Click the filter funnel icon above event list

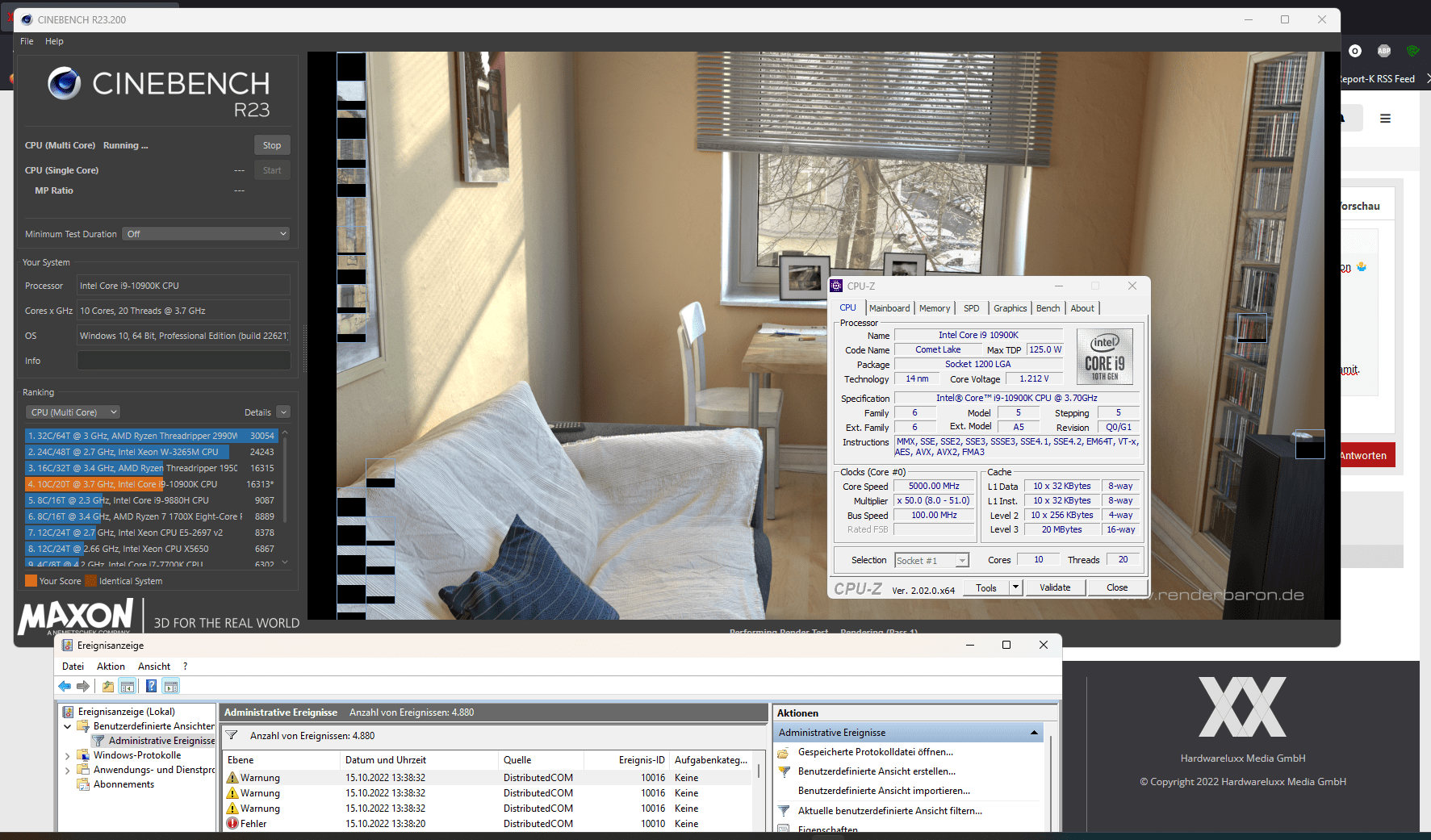pyautogui.click(x=232, y=735)
